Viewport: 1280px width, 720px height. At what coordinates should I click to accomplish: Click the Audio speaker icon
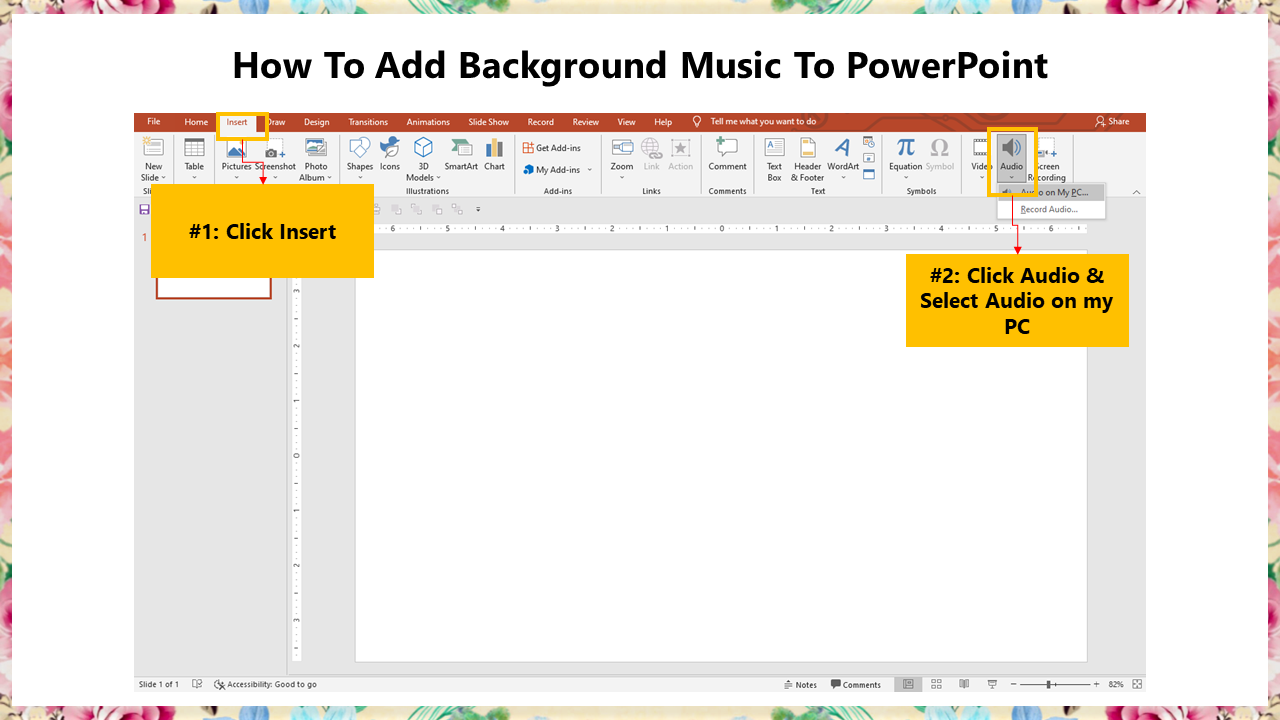1012,147
